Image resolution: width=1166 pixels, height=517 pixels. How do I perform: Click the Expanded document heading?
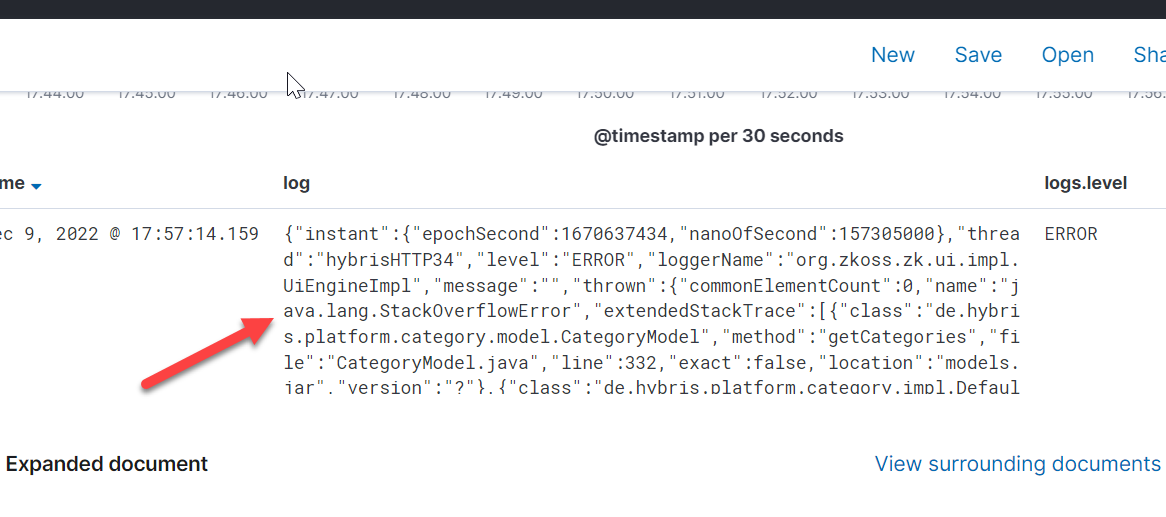pyautogui.click(x=106, y=464)
